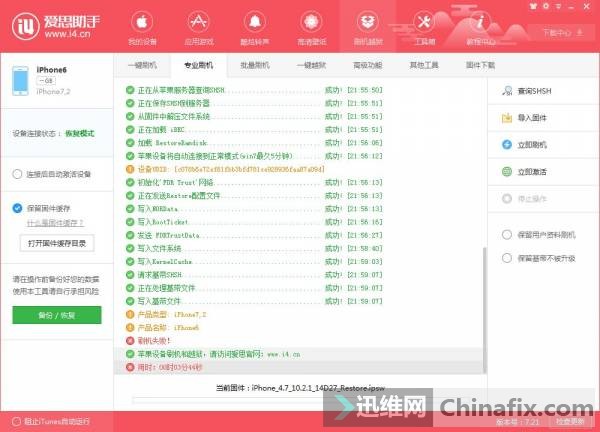Click 刷机失败! error log text
Viewport: 600px width, 432px height.
point(154,341)
